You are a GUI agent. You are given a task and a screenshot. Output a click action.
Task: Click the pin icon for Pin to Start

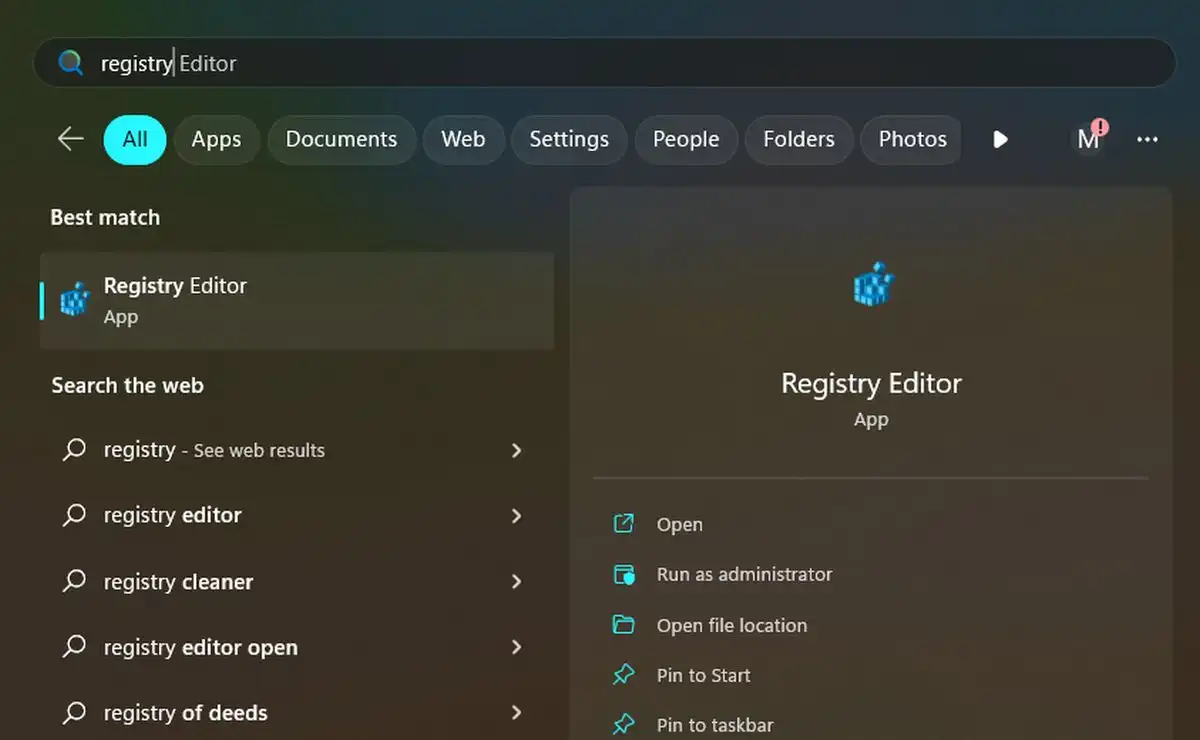[x=623, y=675]
